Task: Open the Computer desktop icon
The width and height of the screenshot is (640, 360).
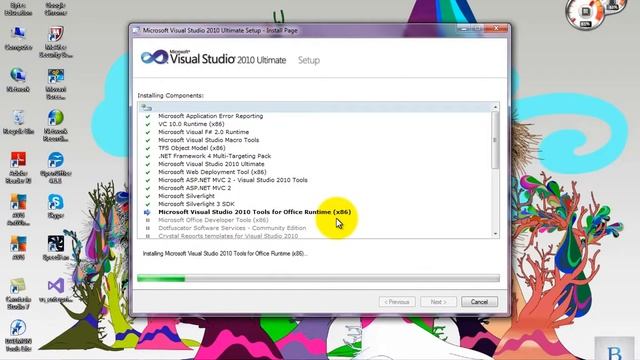Action: [x=18, y=39]
